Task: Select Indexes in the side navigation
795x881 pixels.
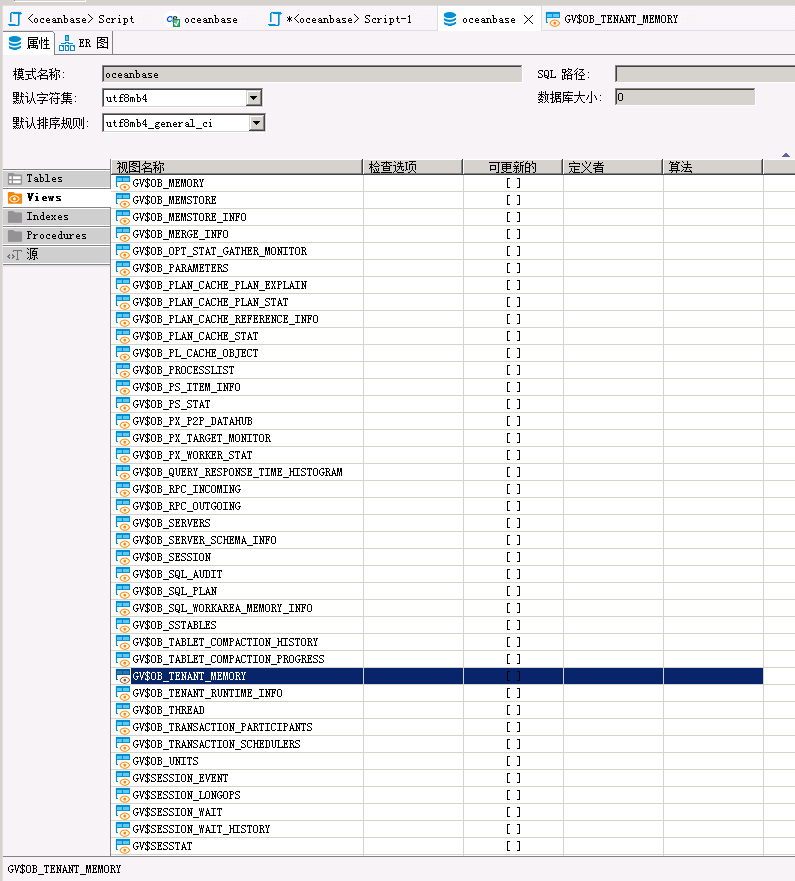Action: (x=57, y=216)
